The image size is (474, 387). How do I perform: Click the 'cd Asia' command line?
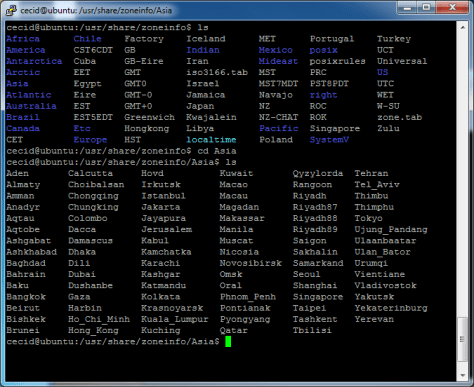(x=217, y=151)
